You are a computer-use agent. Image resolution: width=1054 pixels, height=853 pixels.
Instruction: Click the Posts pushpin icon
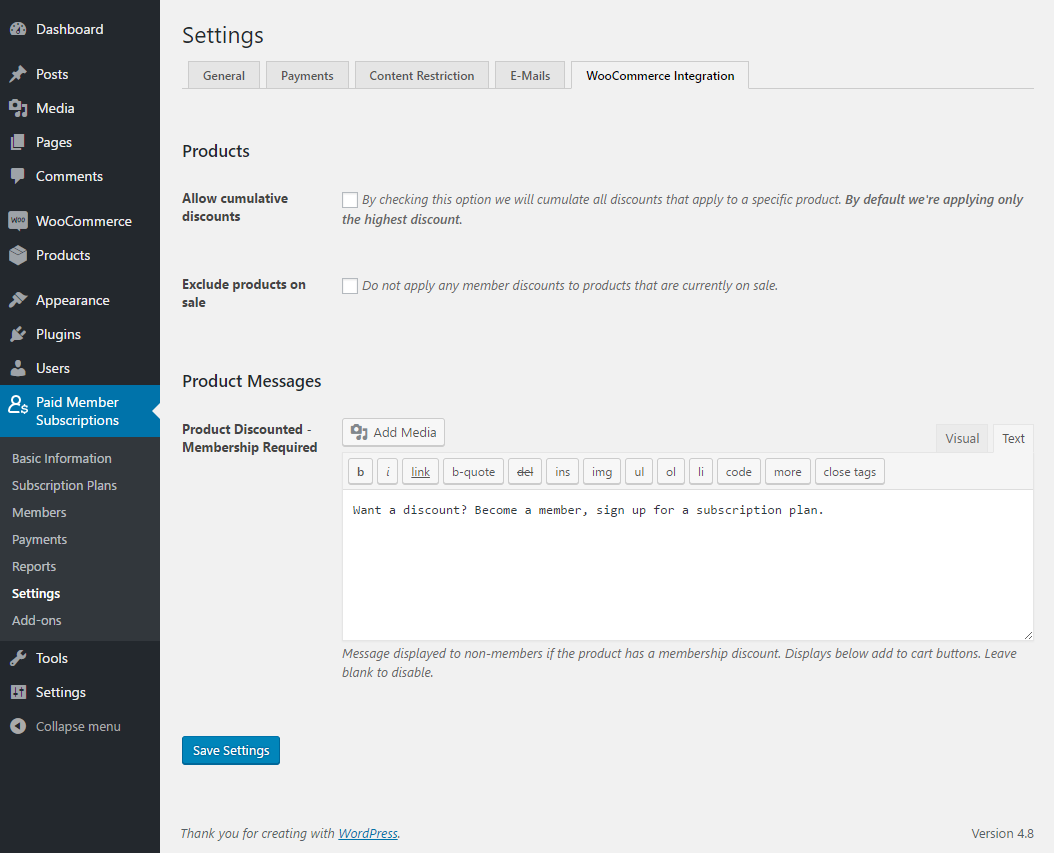click(18, 75)
